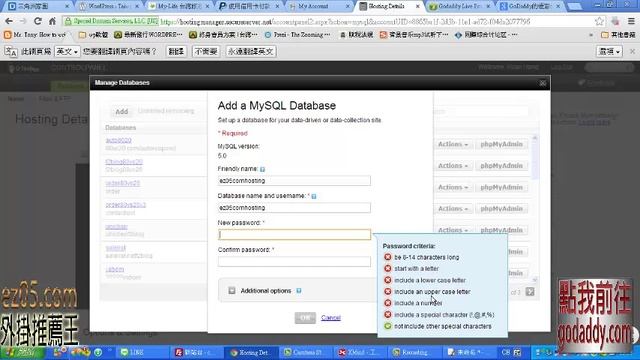Click the Additional options help icon
640x360 pixels.
[299, 291]
